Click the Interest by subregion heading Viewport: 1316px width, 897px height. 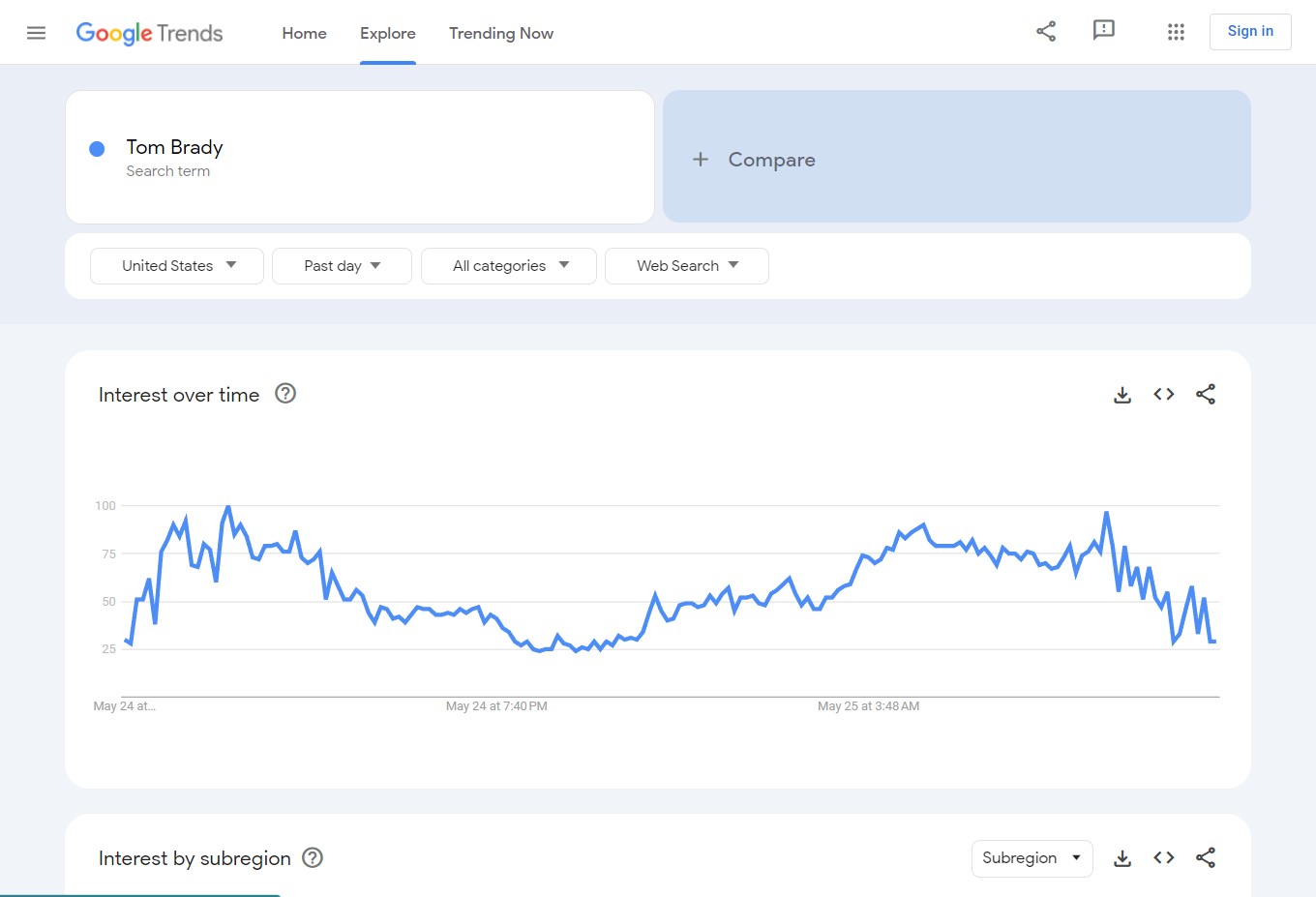click(194, 858)
